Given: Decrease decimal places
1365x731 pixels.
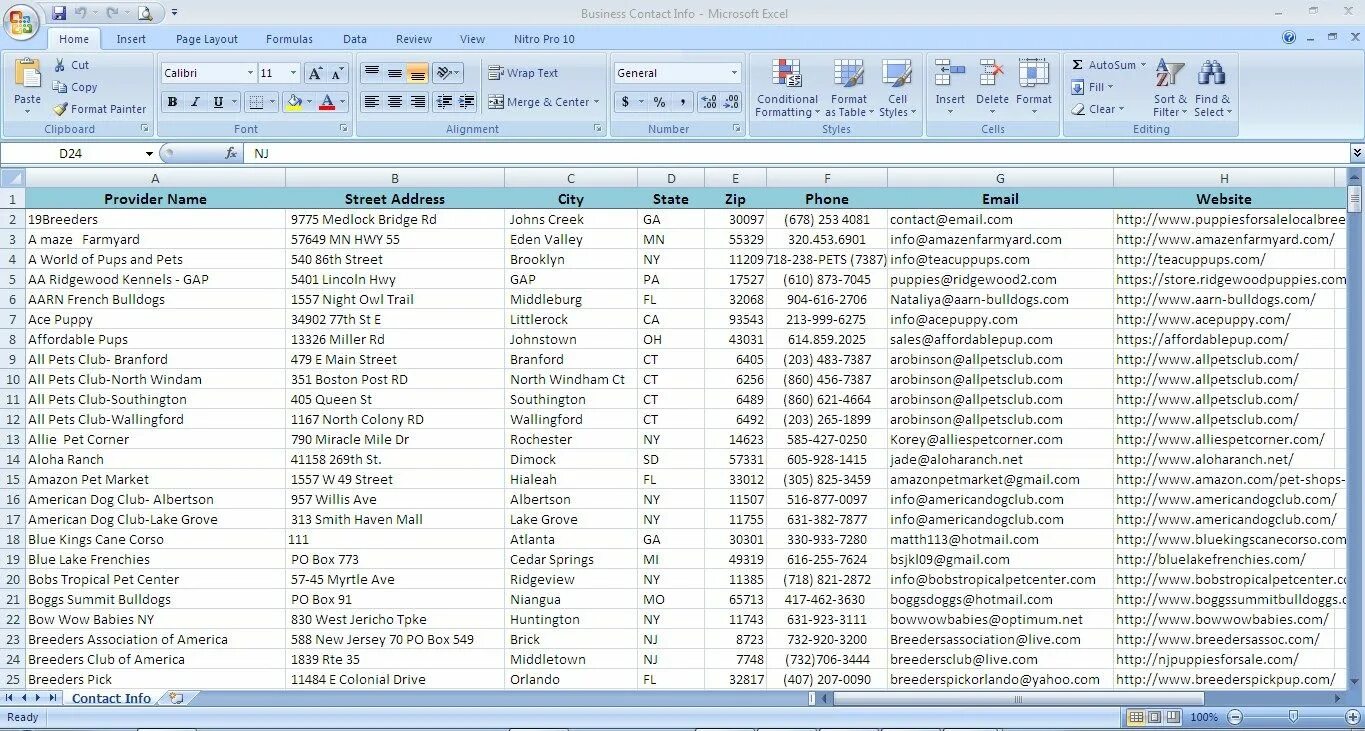Looking at the screenshot, I should pos(733,102).
